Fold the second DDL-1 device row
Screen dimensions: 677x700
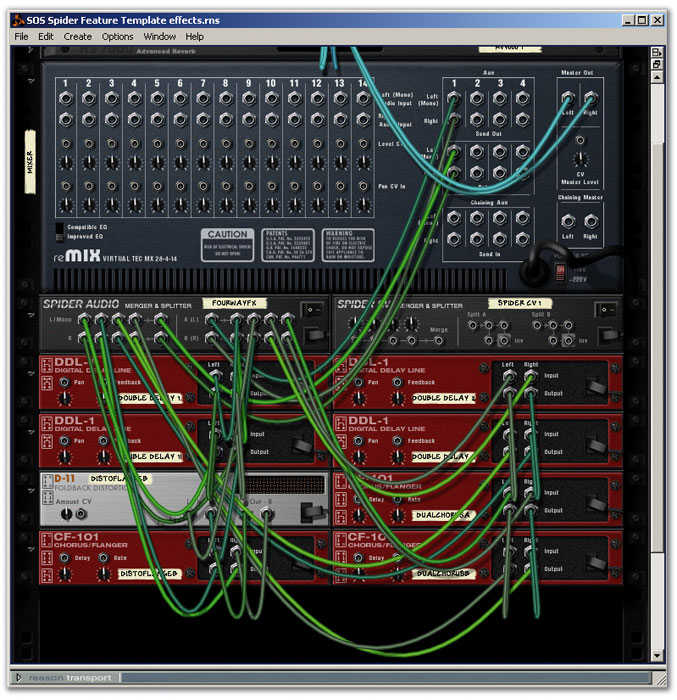coord(31,432)
